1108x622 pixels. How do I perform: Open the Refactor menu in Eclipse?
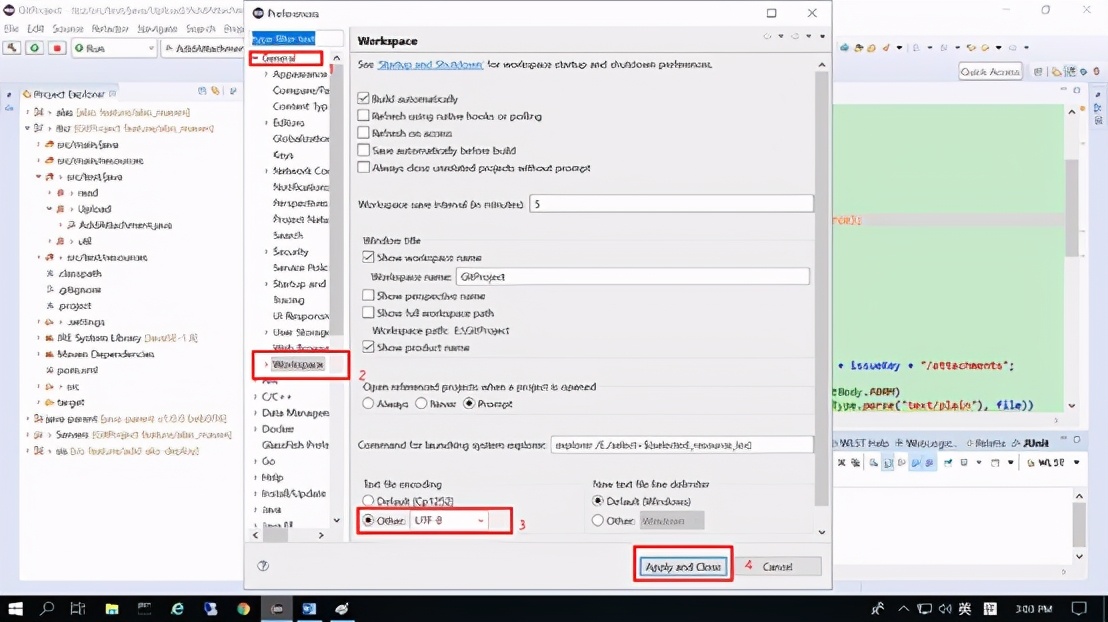(110, 29)
